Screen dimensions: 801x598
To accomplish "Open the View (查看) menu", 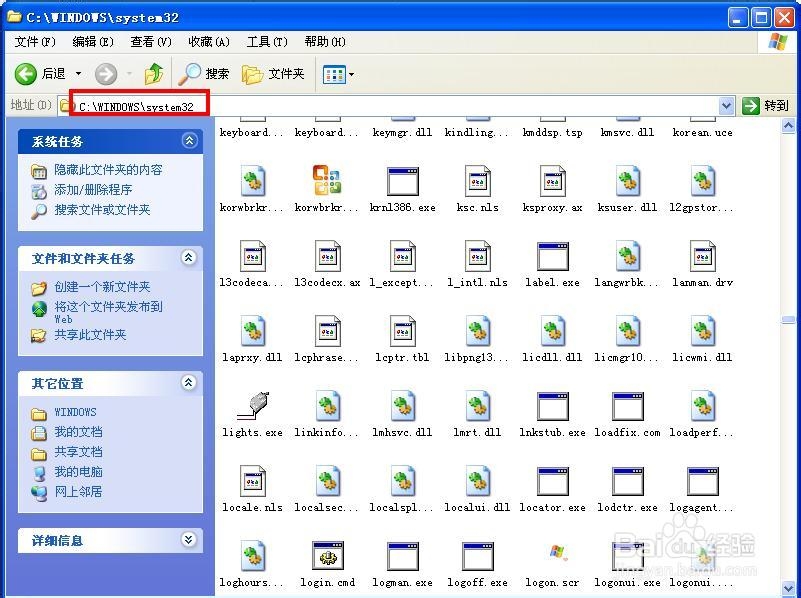I will (x=151, y=41).
